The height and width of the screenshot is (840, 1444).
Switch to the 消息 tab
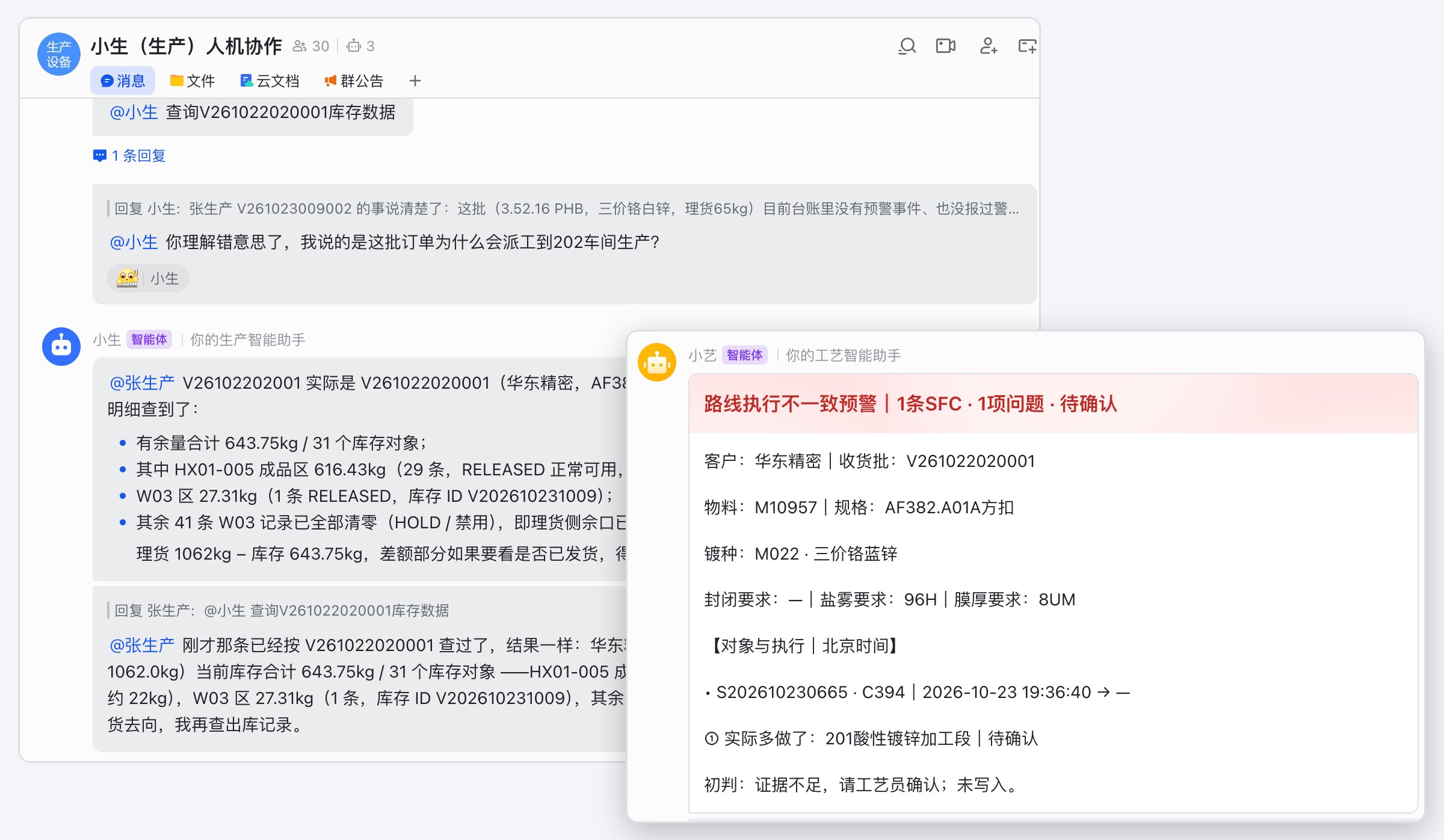pyautogui.click(x=123, y=81)
